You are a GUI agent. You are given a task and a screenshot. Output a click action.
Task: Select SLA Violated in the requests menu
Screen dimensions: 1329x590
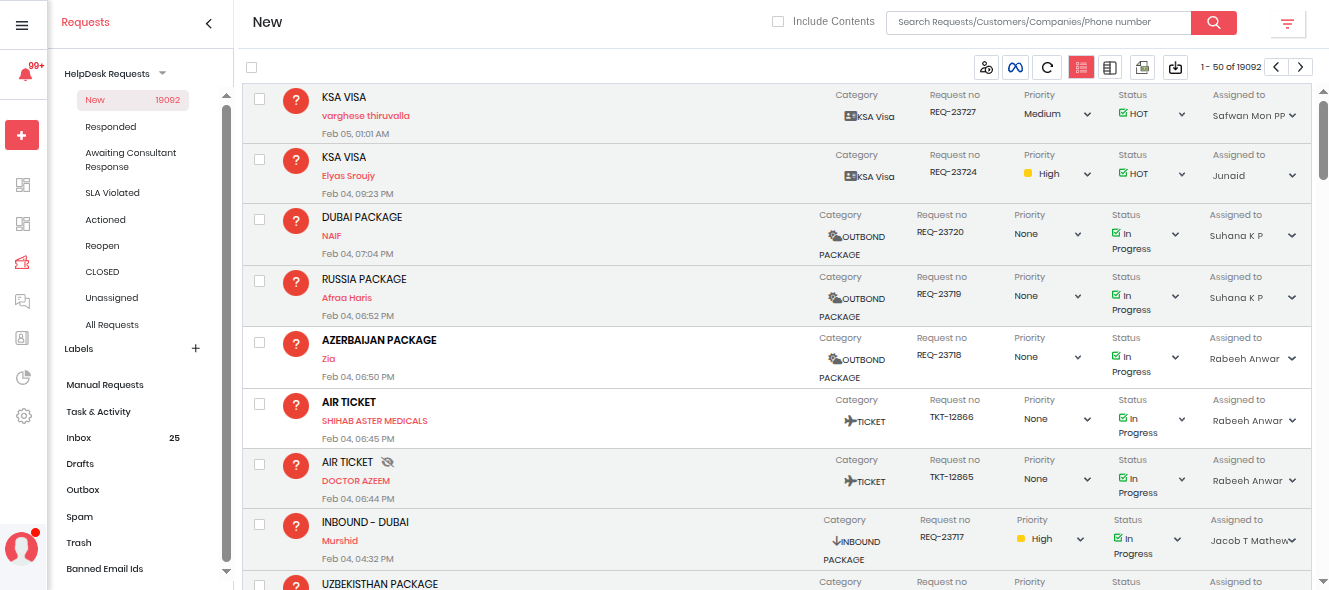(112, 193)
